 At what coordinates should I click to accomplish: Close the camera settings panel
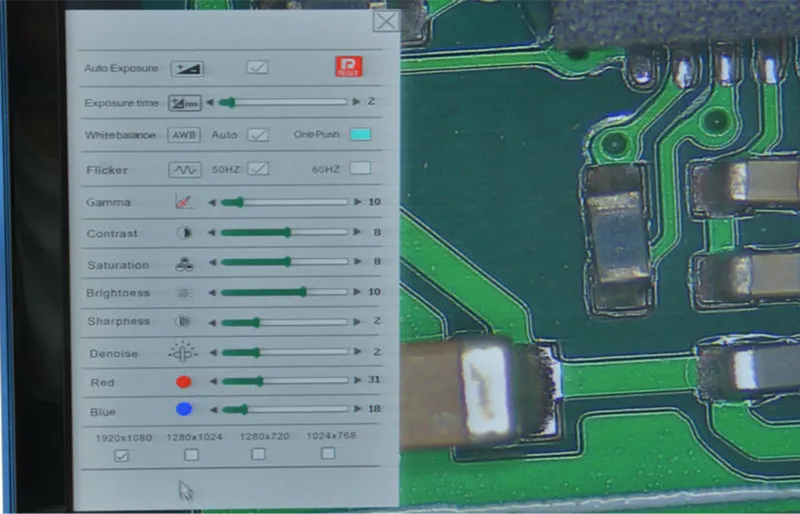pos(386,21)
